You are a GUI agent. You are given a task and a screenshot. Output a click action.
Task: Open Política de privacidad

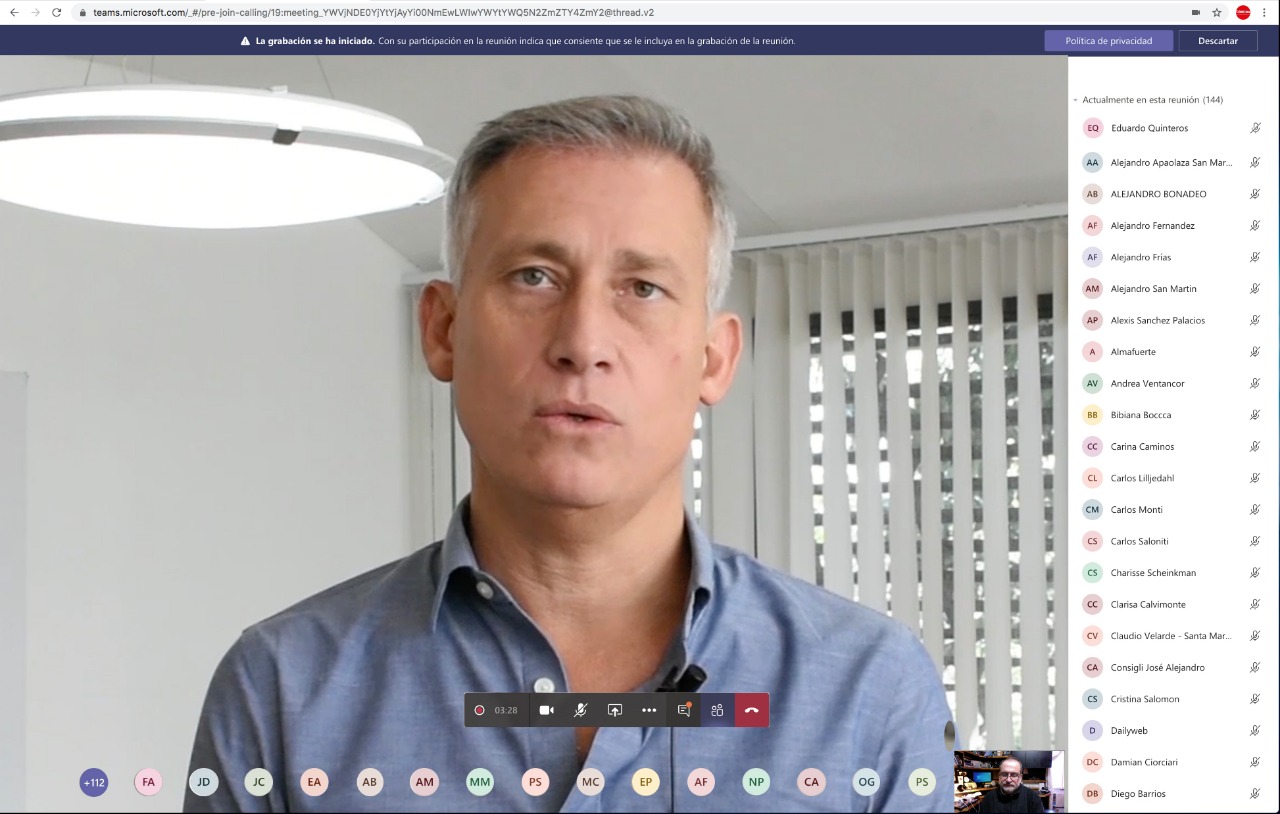[x=1109, y=41]
